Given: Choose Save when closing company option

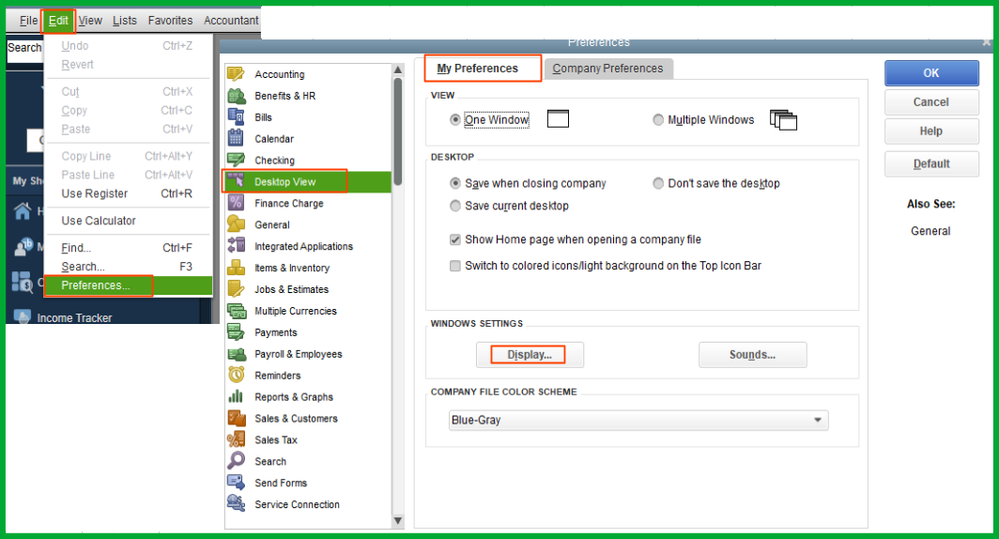Looking at the screenshot, I should pos(455,183).
